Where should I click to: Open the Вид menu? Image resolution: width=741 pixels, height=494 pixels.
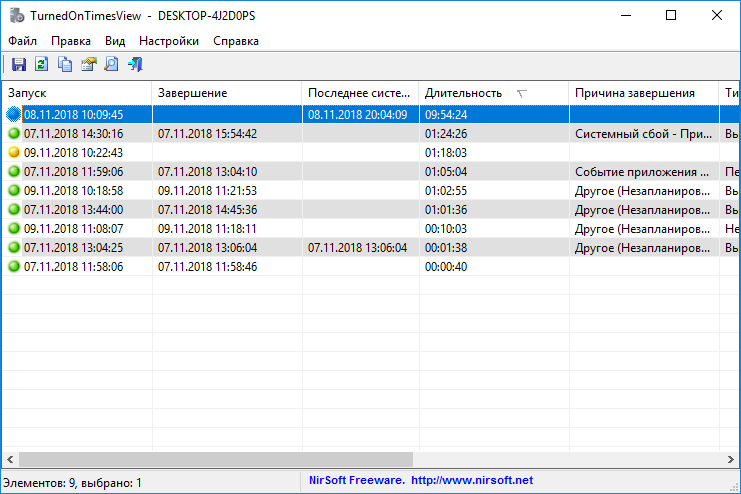pyautogui.click(x=115, y=41)
